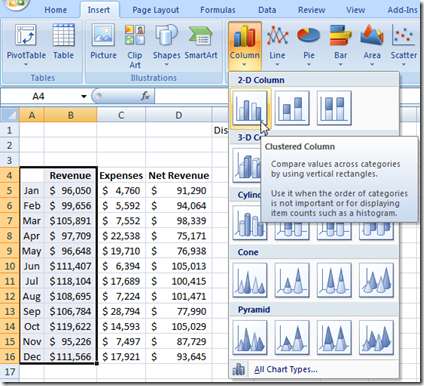The width and height of the screenshot is (424, 386).
Task: Select the 100% Stacked Cone chart
Action: pos(334,280)
